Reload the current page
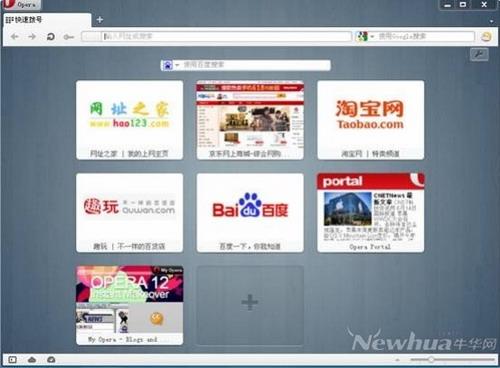500x368 pixels. point(51,37)
